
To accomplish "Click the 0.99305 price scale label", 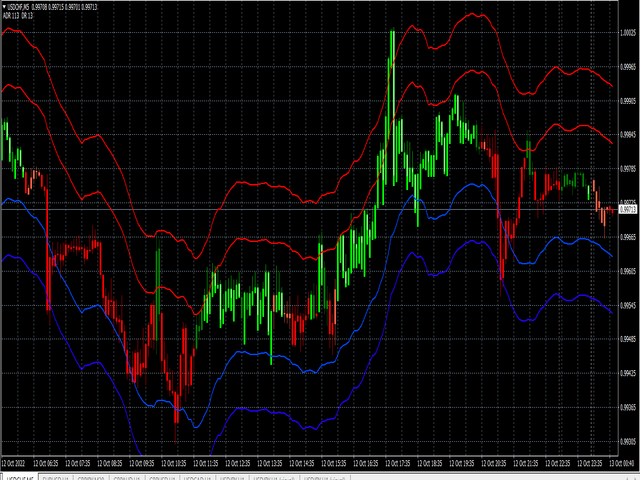I will click(x=628, y=441).
